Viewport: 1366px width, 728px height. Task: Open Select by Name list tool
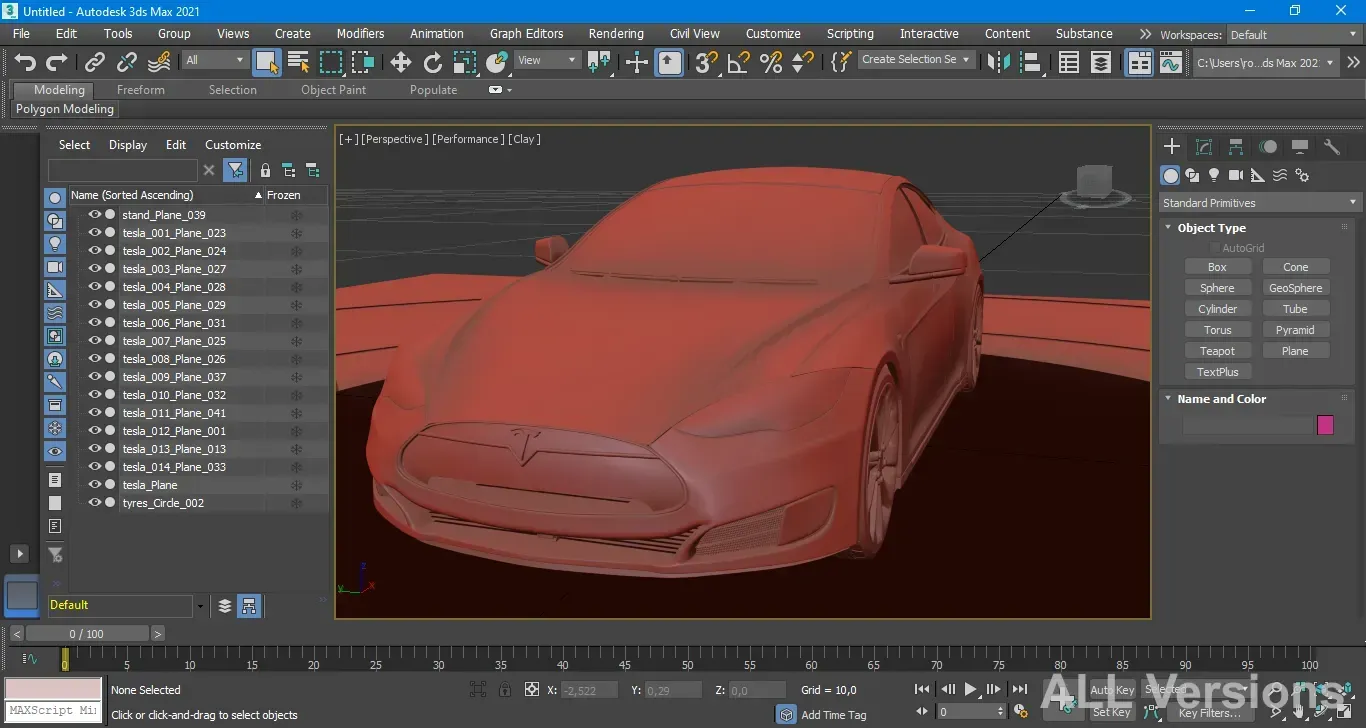click(299, 62)
